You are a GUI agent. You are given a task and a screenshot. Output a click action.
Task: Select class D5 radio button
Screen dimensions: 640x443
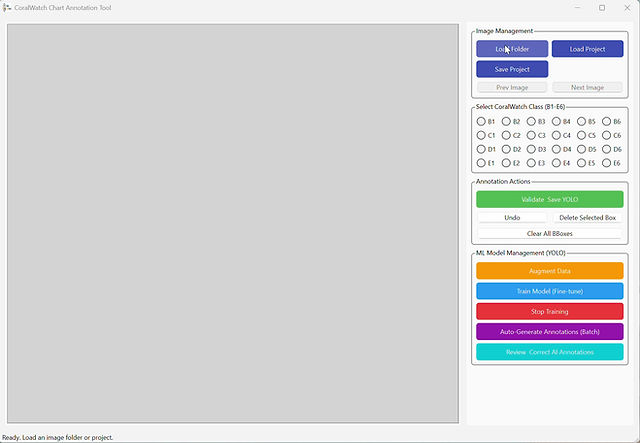click(582, 149)
